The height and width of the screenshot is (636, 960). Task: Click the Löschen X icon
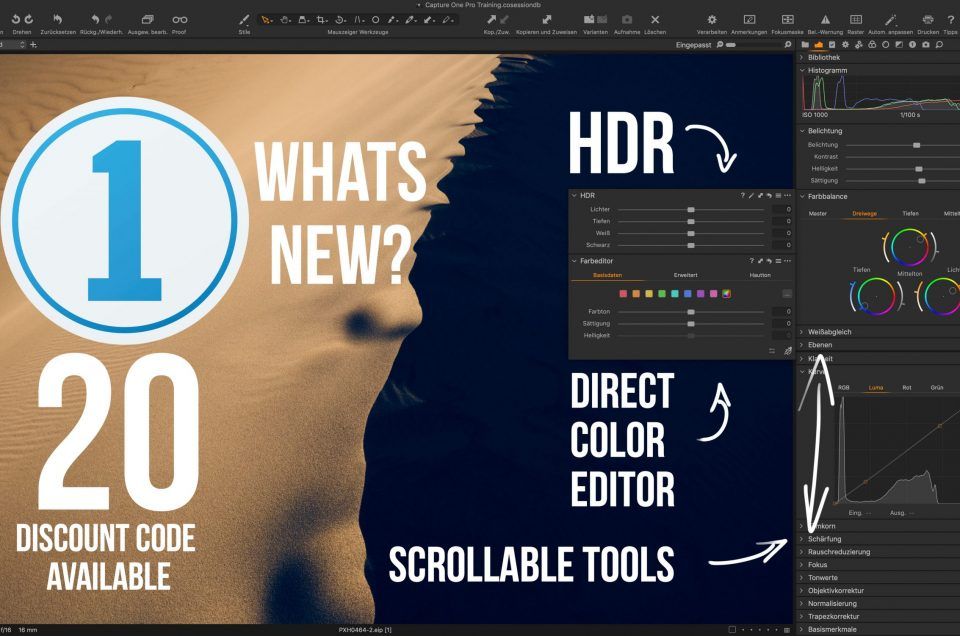click(x=655, y=20)
